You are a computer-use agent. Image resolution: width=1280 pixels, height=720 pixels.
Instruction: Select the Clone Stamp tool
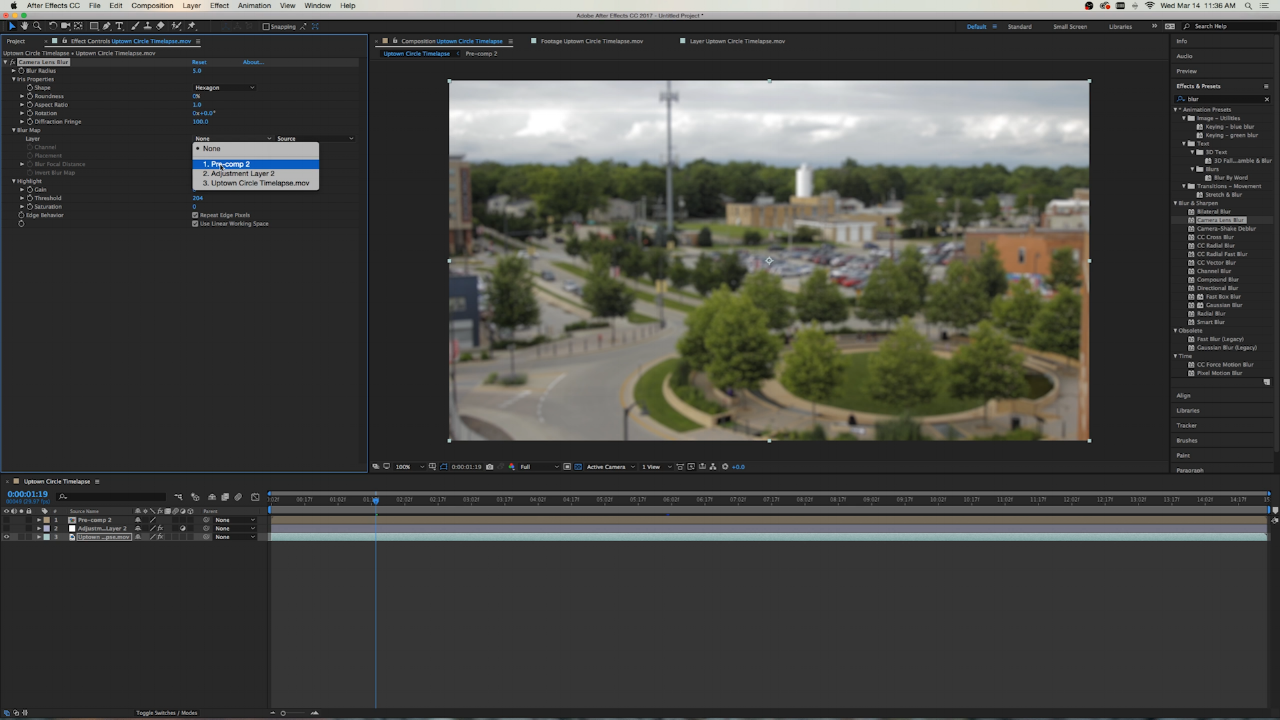click(148, 26)
